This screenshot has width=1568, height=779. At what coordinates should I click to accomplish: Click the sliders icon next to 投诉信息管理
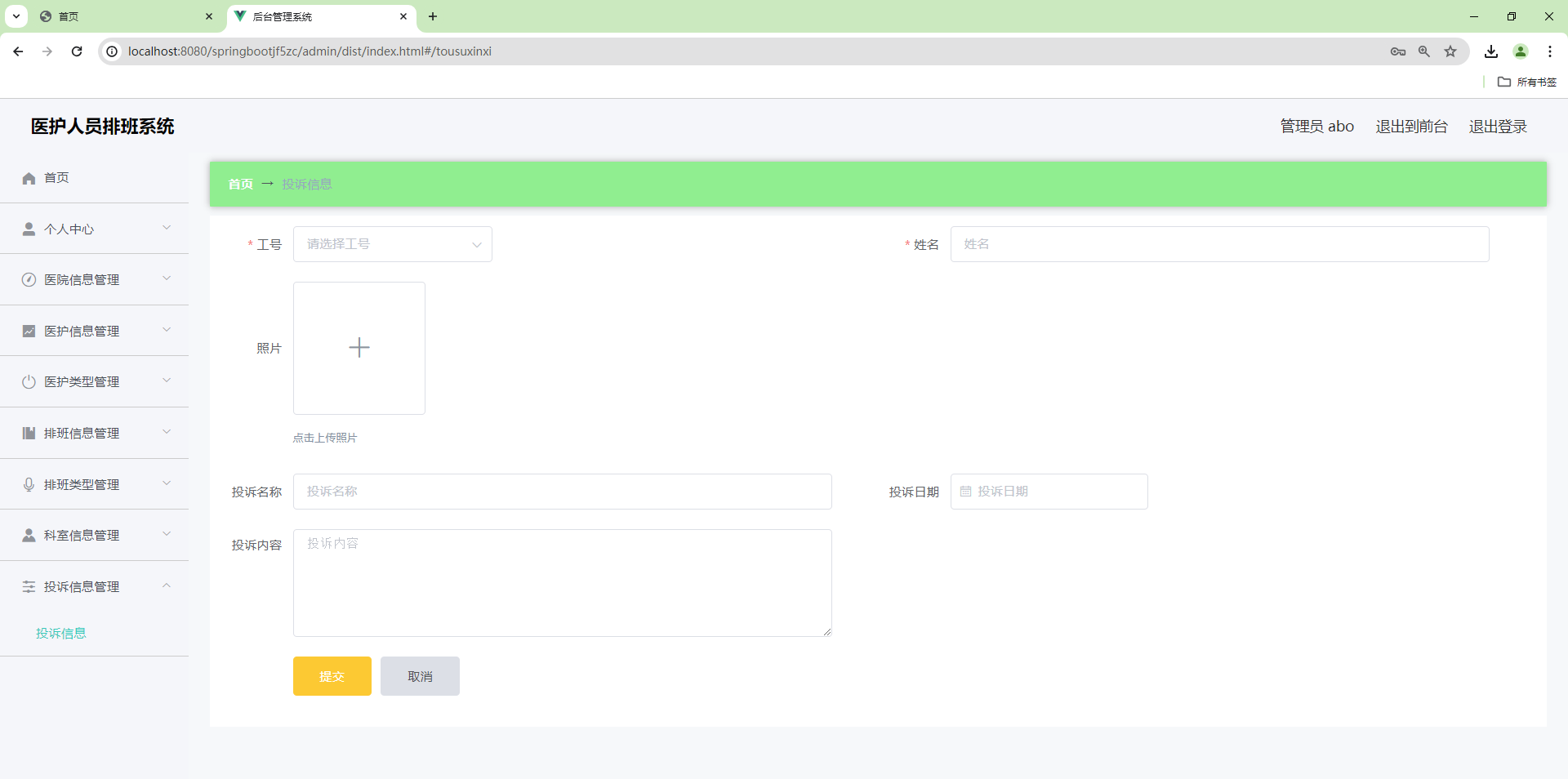click(29, 586)
